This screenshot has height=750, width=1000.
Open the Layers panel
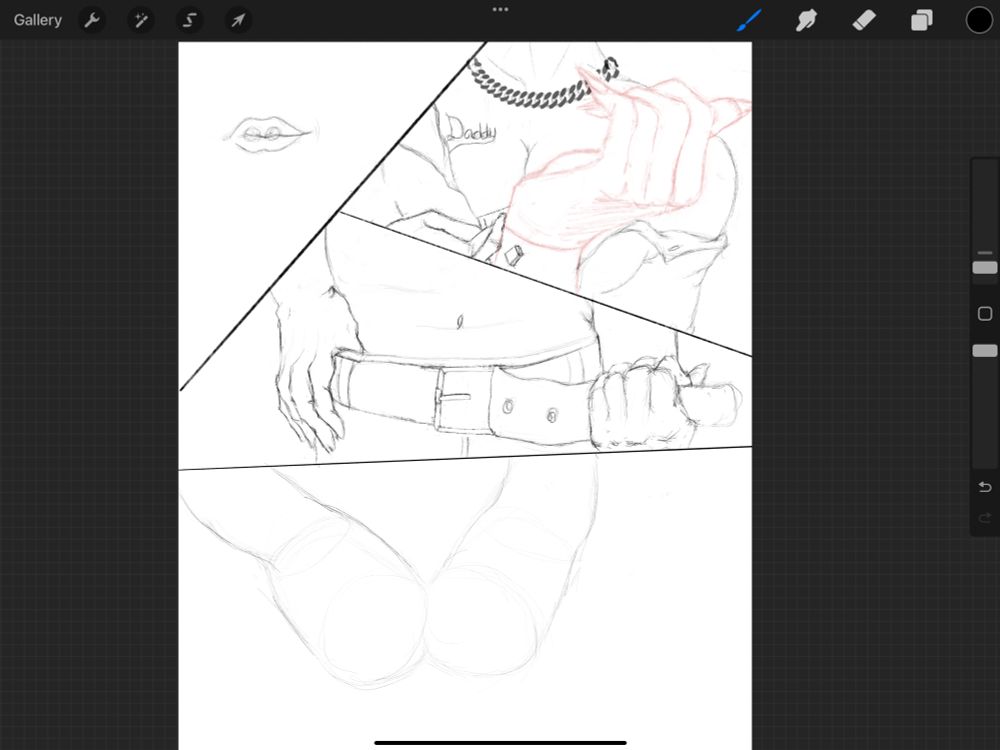(x=922, y=20)
